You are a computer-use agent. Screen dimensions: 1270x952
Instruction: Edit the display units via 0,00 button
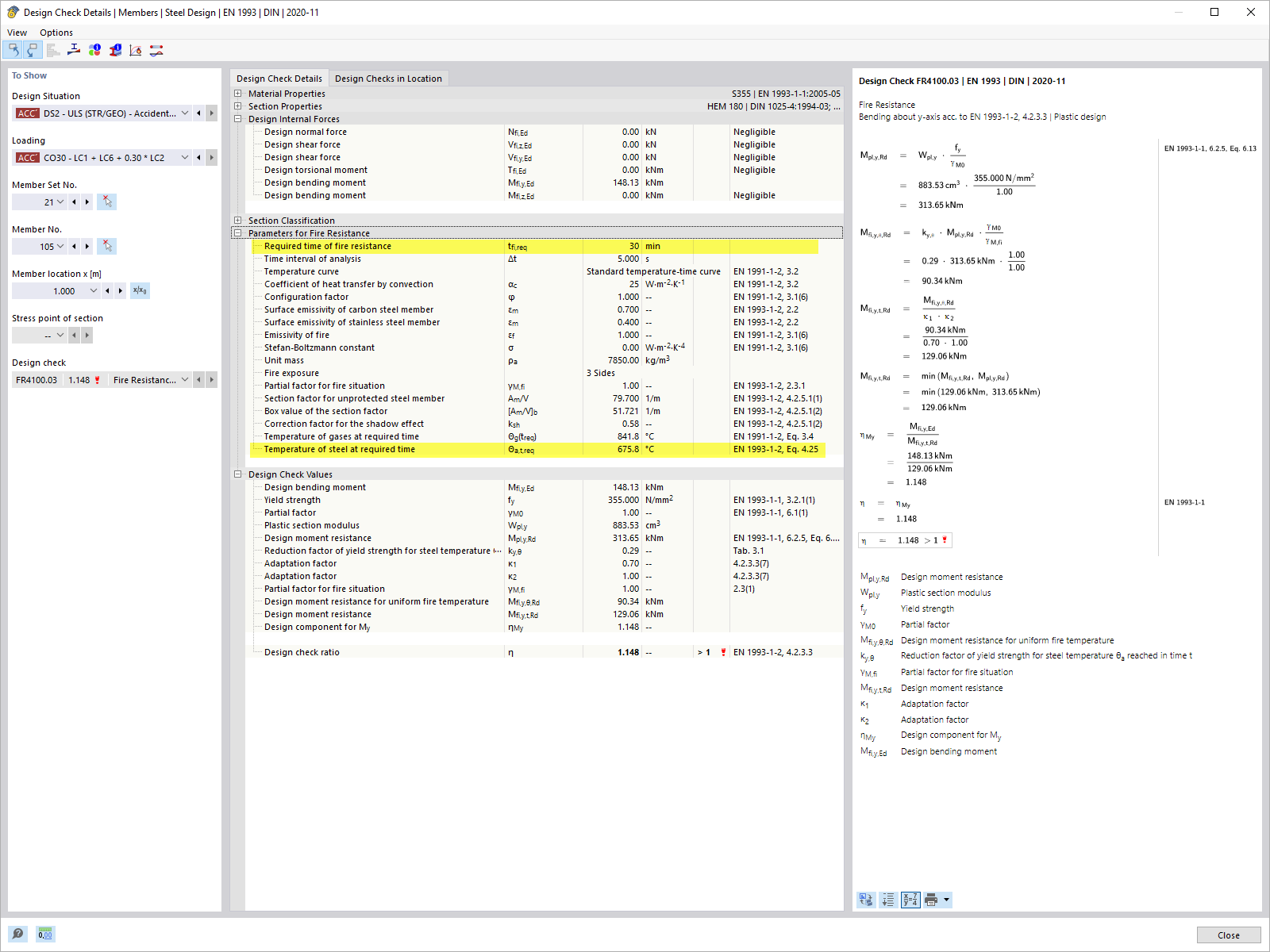point(45,934)
